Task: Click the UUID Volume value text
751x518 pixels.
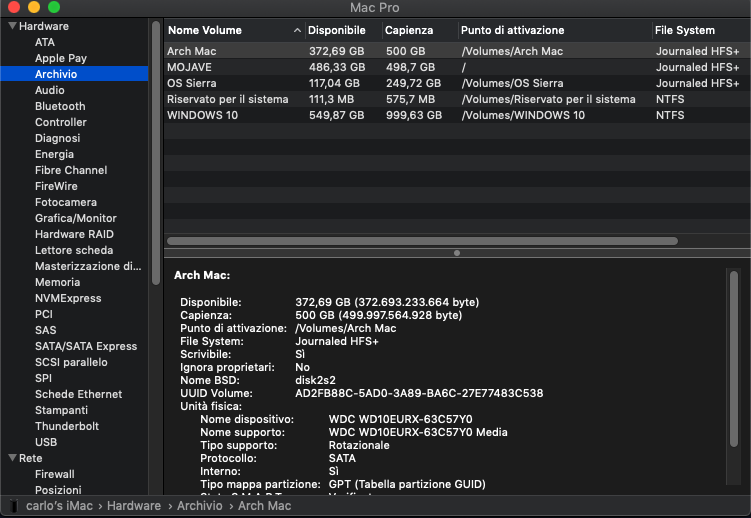Action: (x=419, y=393)
